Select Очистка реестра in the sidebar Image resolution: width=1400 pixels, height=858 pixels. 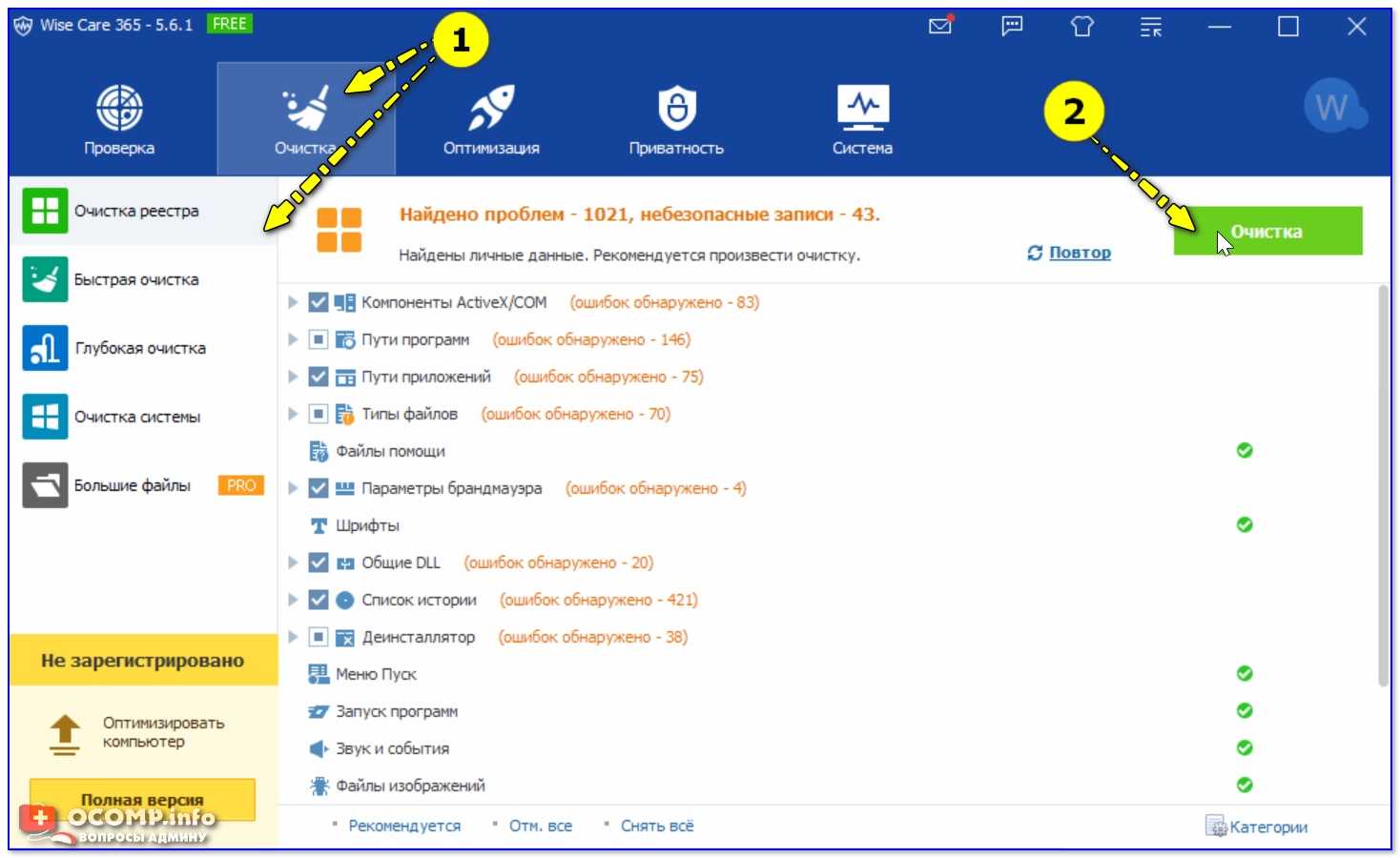143,211
